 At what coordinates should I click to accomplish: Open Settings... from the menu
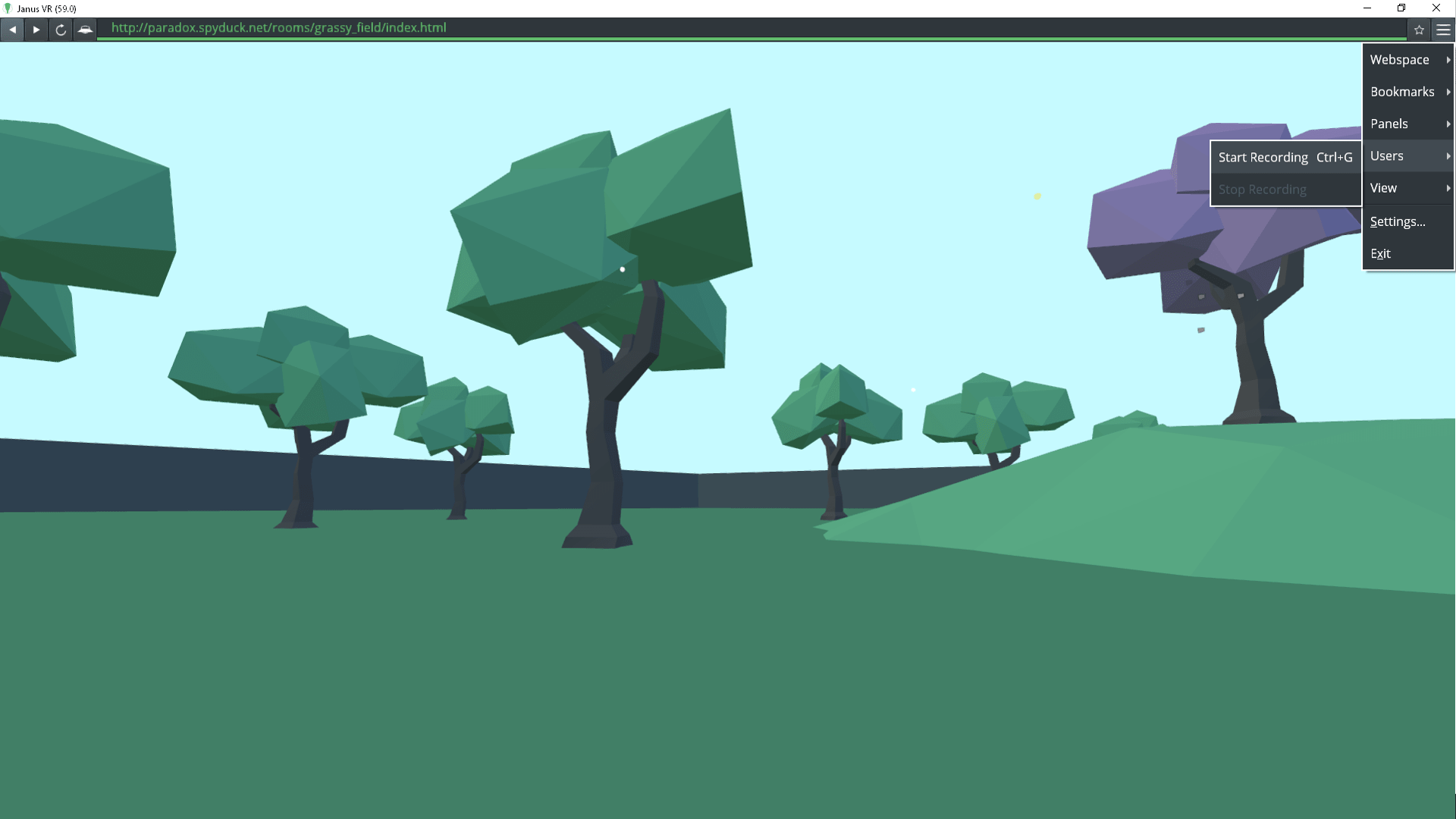pyautogui.click(x=1398, y=221)
